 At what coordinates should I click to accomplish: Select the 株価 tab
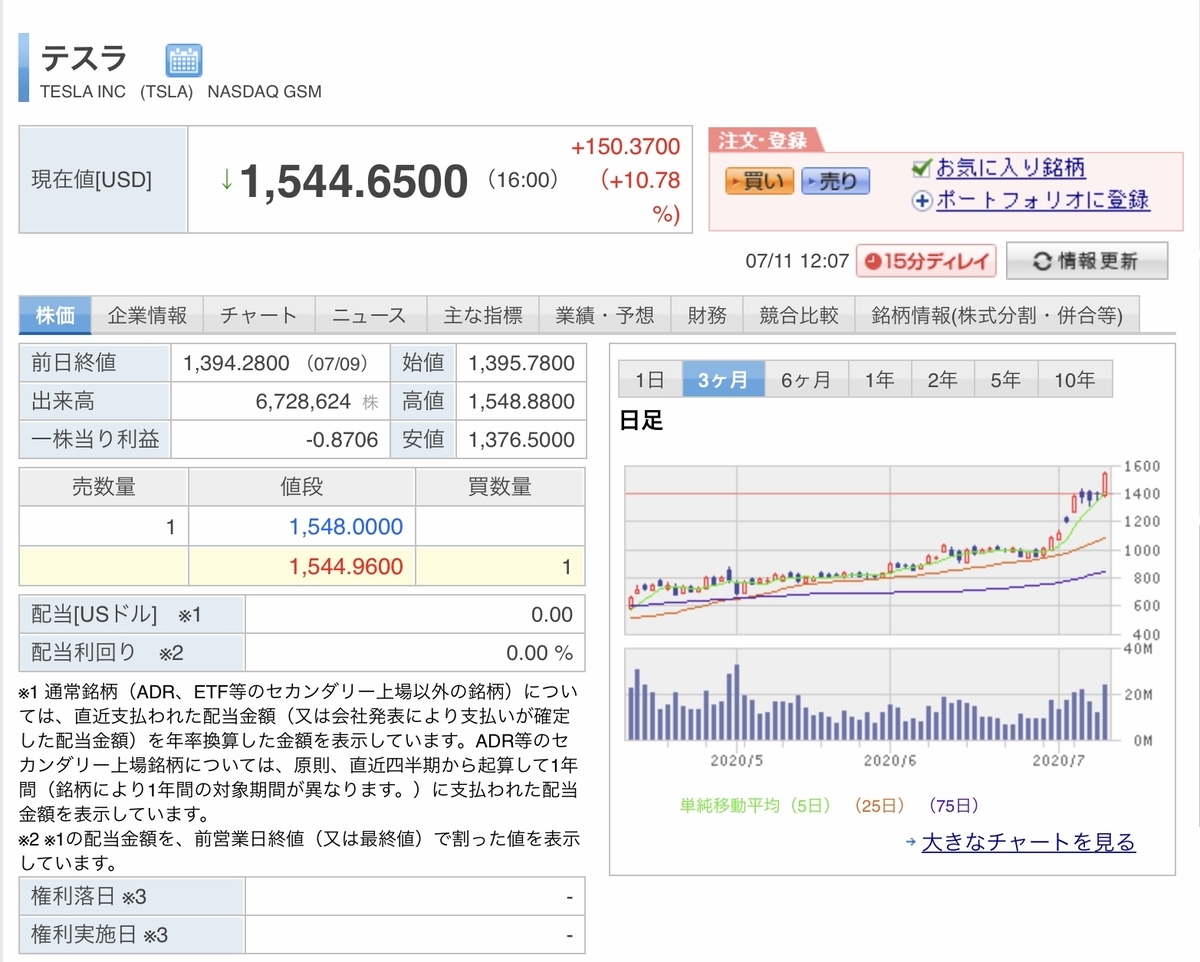(56, 316)
